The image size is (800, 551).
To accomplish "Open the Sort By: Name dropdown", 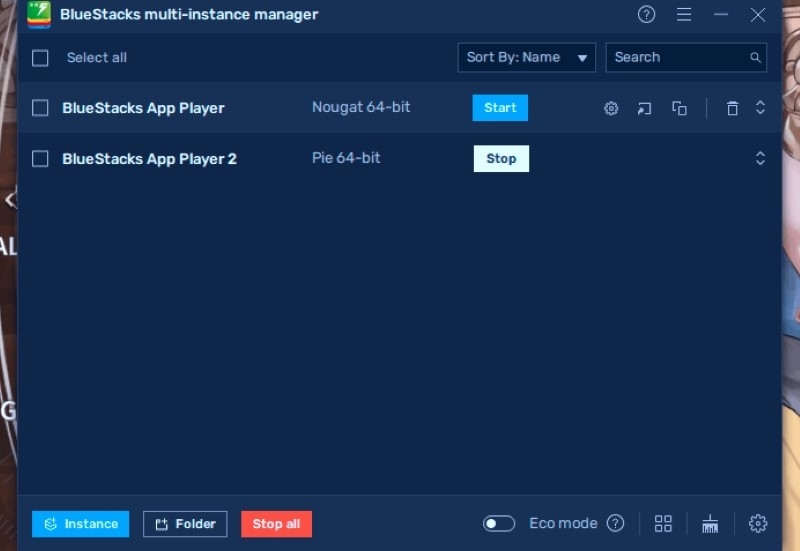I will point(527,57).
